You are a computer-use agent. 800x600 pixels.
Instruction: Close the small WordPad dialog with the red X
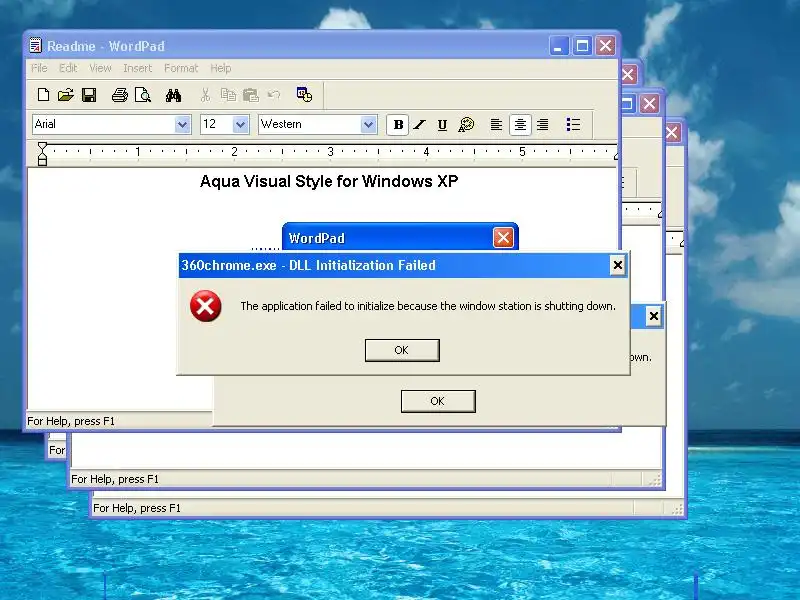(503, 238)
